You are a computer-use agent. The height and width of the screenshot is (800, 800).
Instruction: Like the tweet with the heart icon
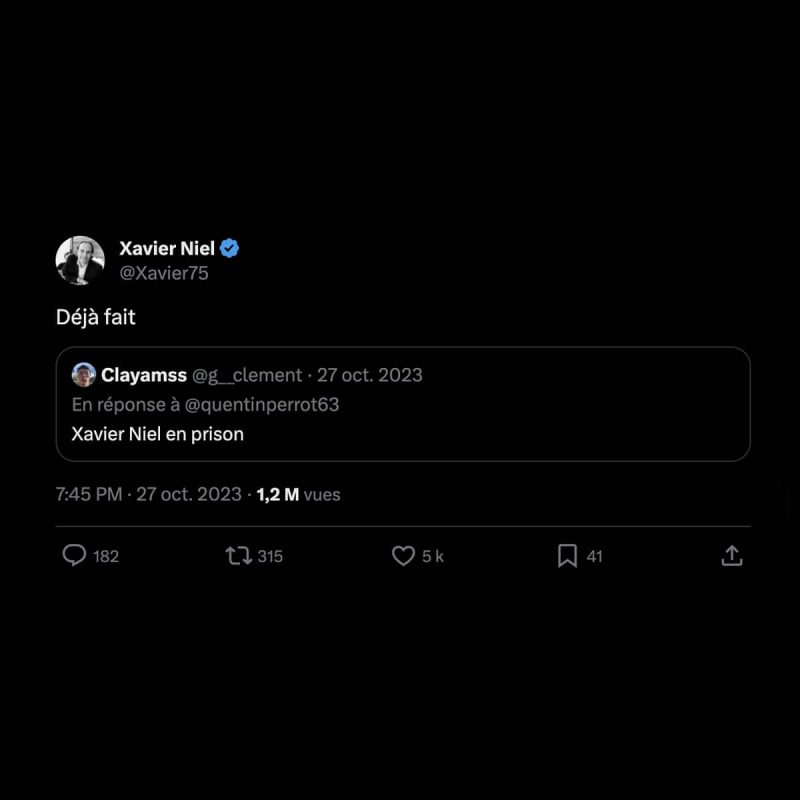(403, 556)
